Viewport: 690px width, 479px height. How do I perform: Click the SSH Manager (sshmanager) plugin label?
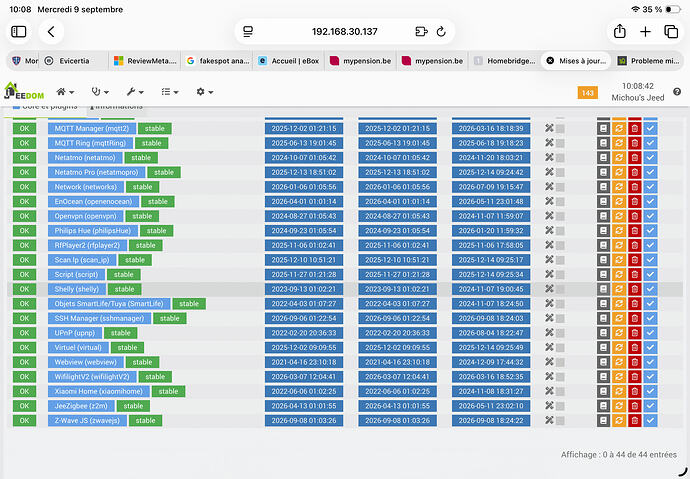[99, 318]
